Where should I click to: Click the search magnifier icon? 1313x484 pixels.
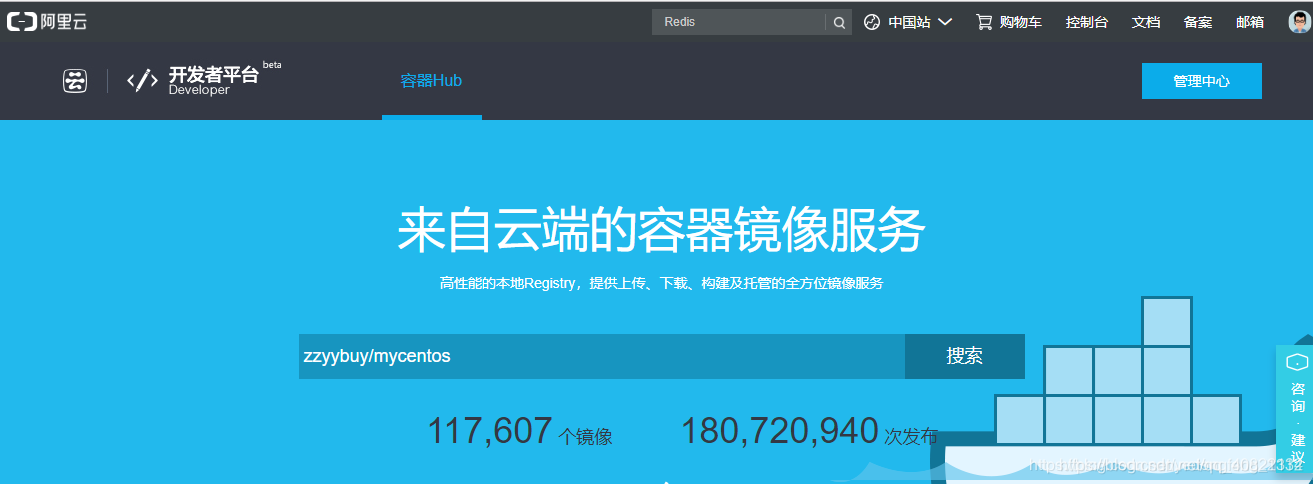coord(839,22)
